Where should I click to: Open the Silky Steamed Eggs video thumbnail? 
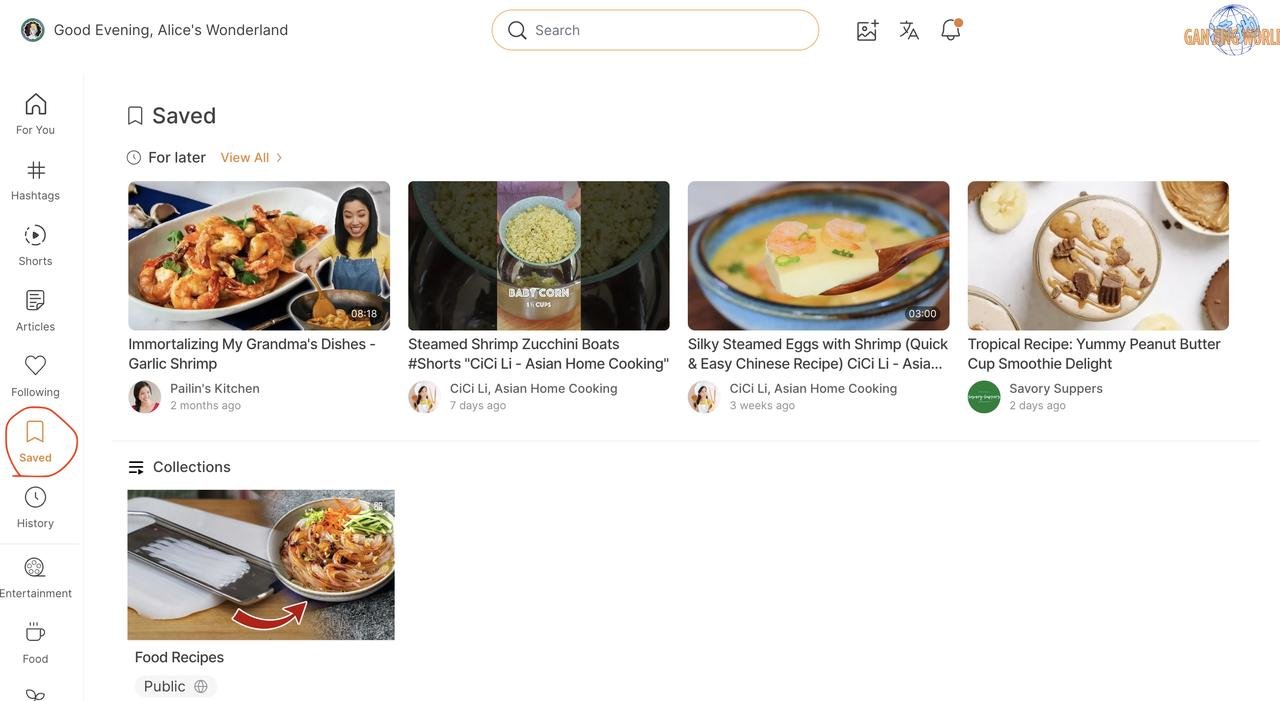[818, 255]
